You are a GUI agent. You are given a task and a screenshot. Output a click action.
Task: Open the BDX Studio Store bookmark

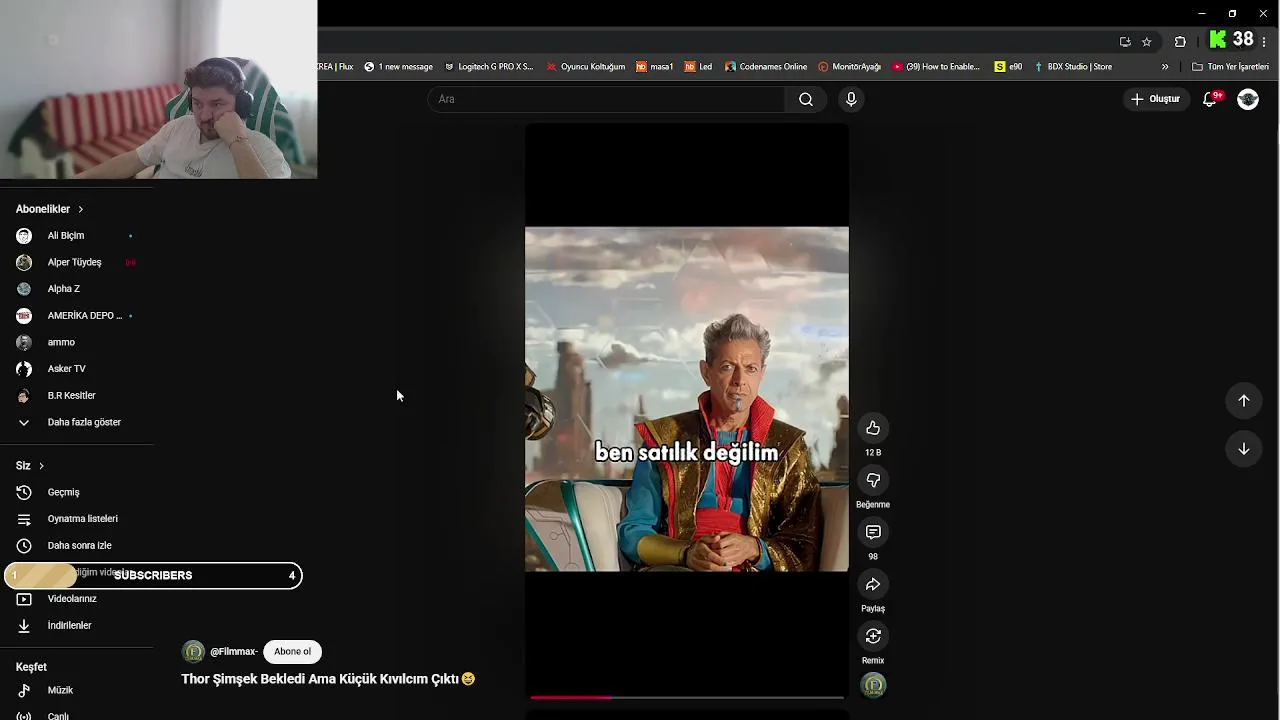1072,67
